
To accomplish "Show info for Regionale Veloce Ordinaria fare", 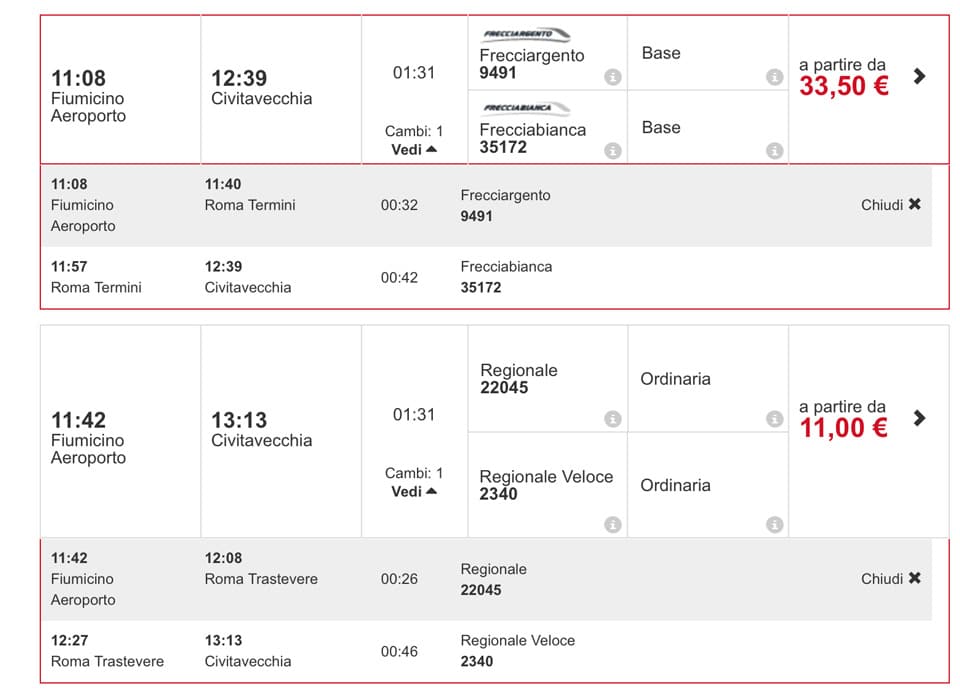I will (774, 524).
